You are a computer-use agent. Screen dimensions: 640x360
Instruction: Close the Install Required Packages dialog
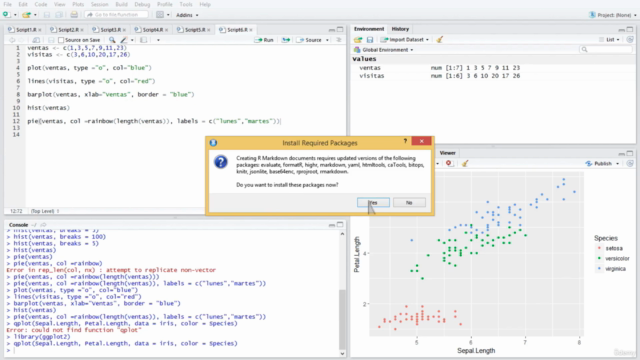(x=421, y=141)
